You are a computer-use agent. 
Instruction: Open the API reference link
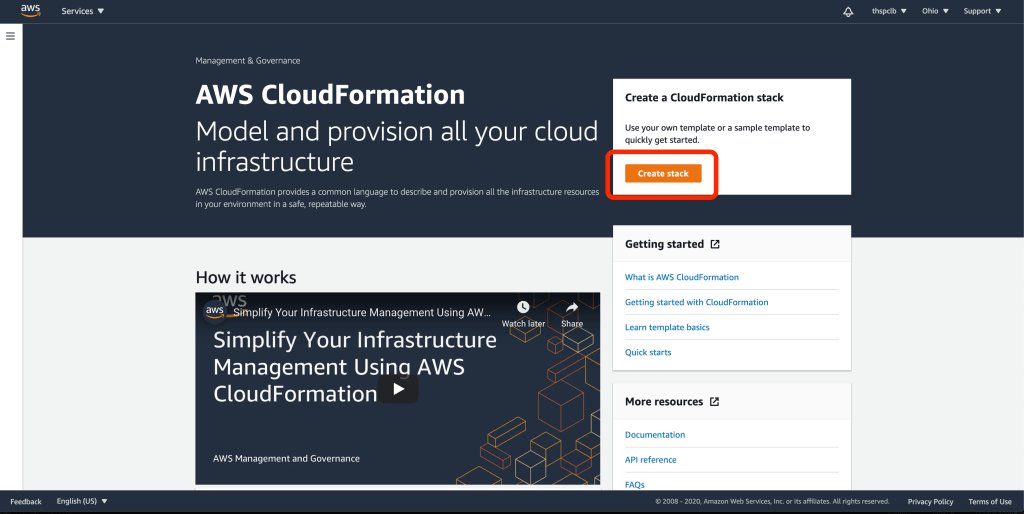(x=650, y=460)
